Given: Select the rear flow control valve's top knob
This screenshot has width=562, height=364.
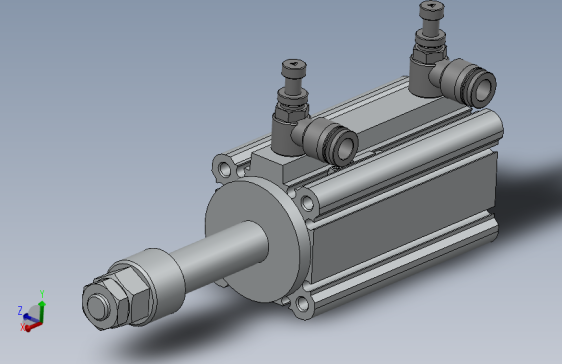Looking at the screenshot, I should pyautogui.click(x=432, y=10).
